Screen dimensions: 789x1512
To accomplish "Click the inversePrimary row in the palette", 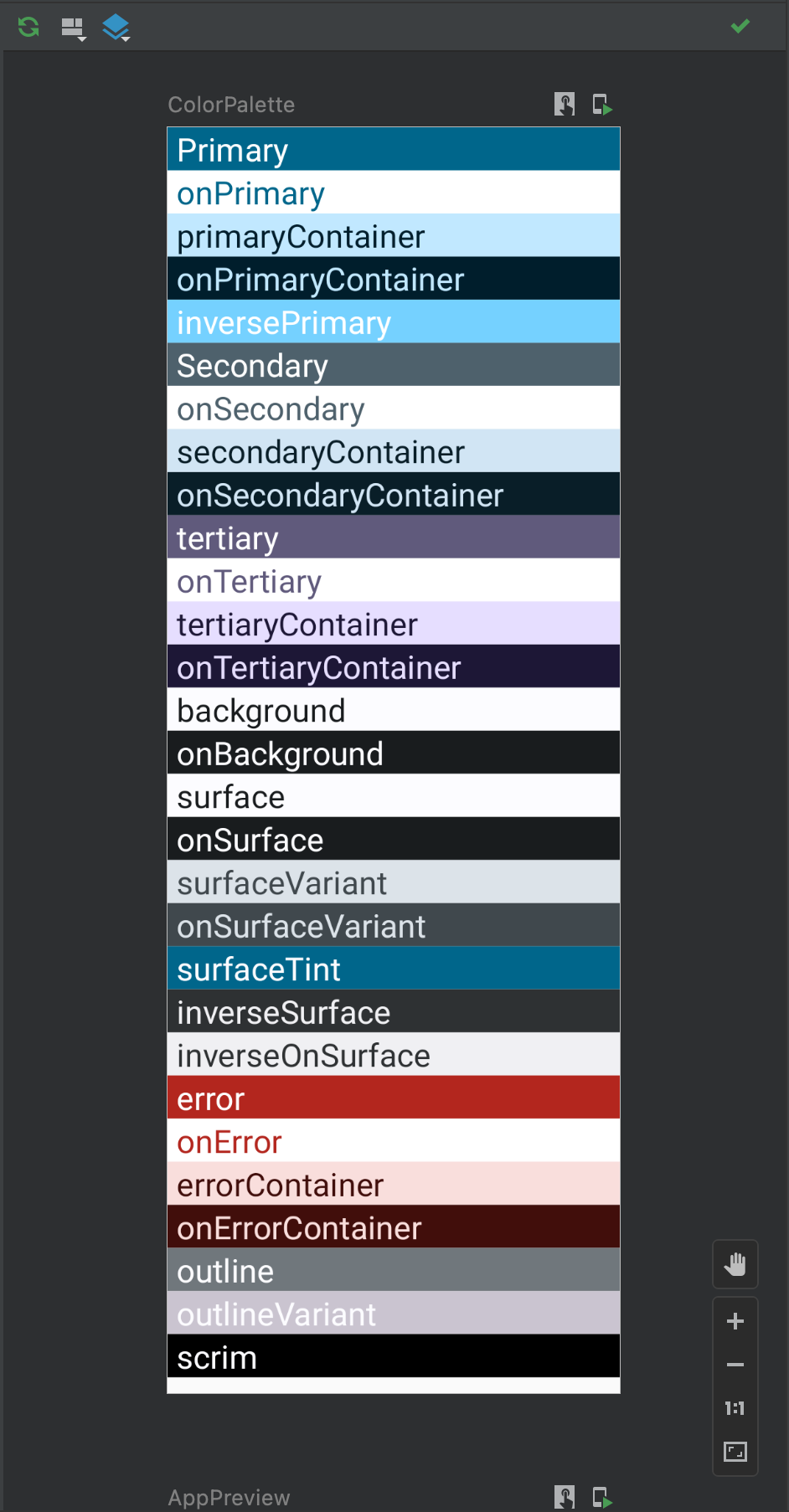I will [x=394, y=321].
